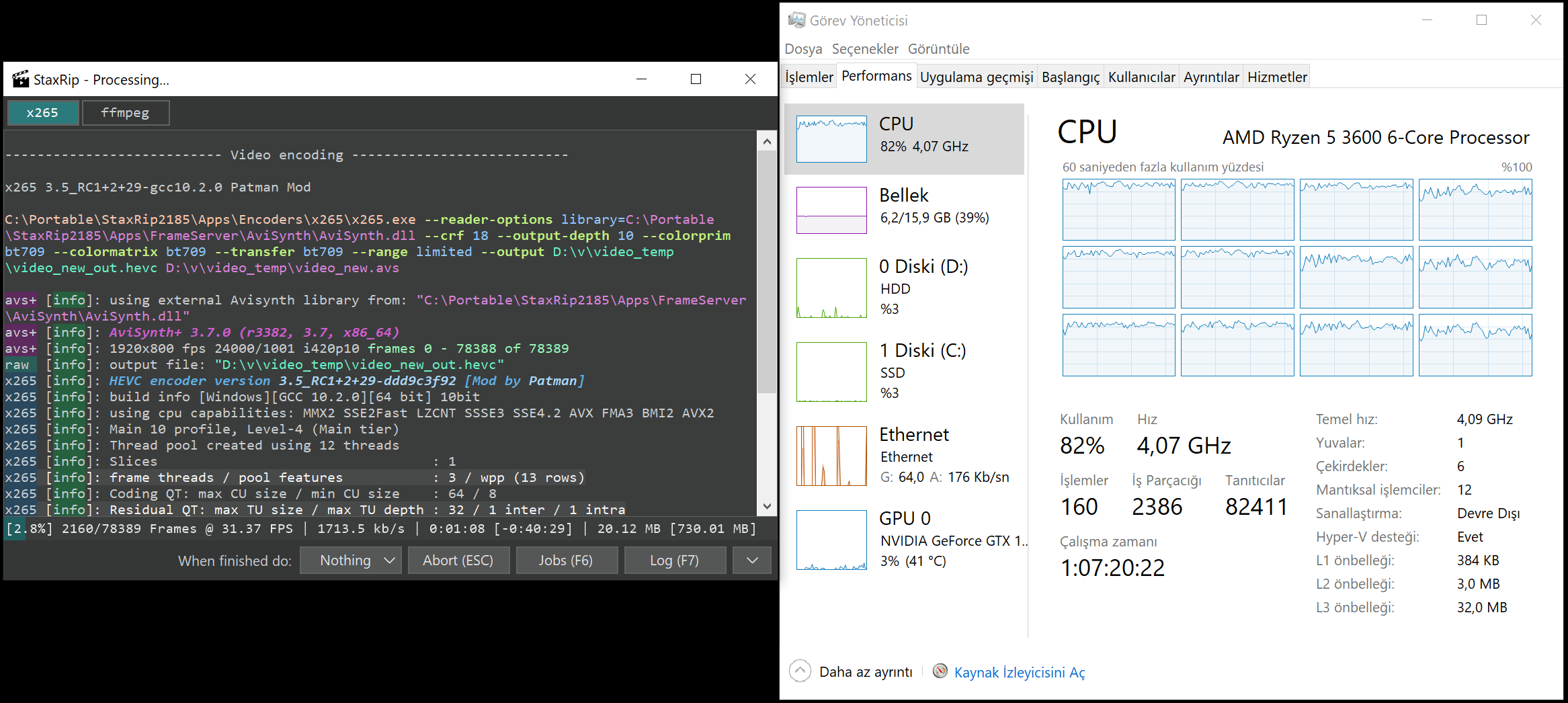Image resolution: width=1568 pixels, height=703 pixels.
Task: Open 'Kaynak İzleyicisini Aç' link
Action: (1019, 671)
